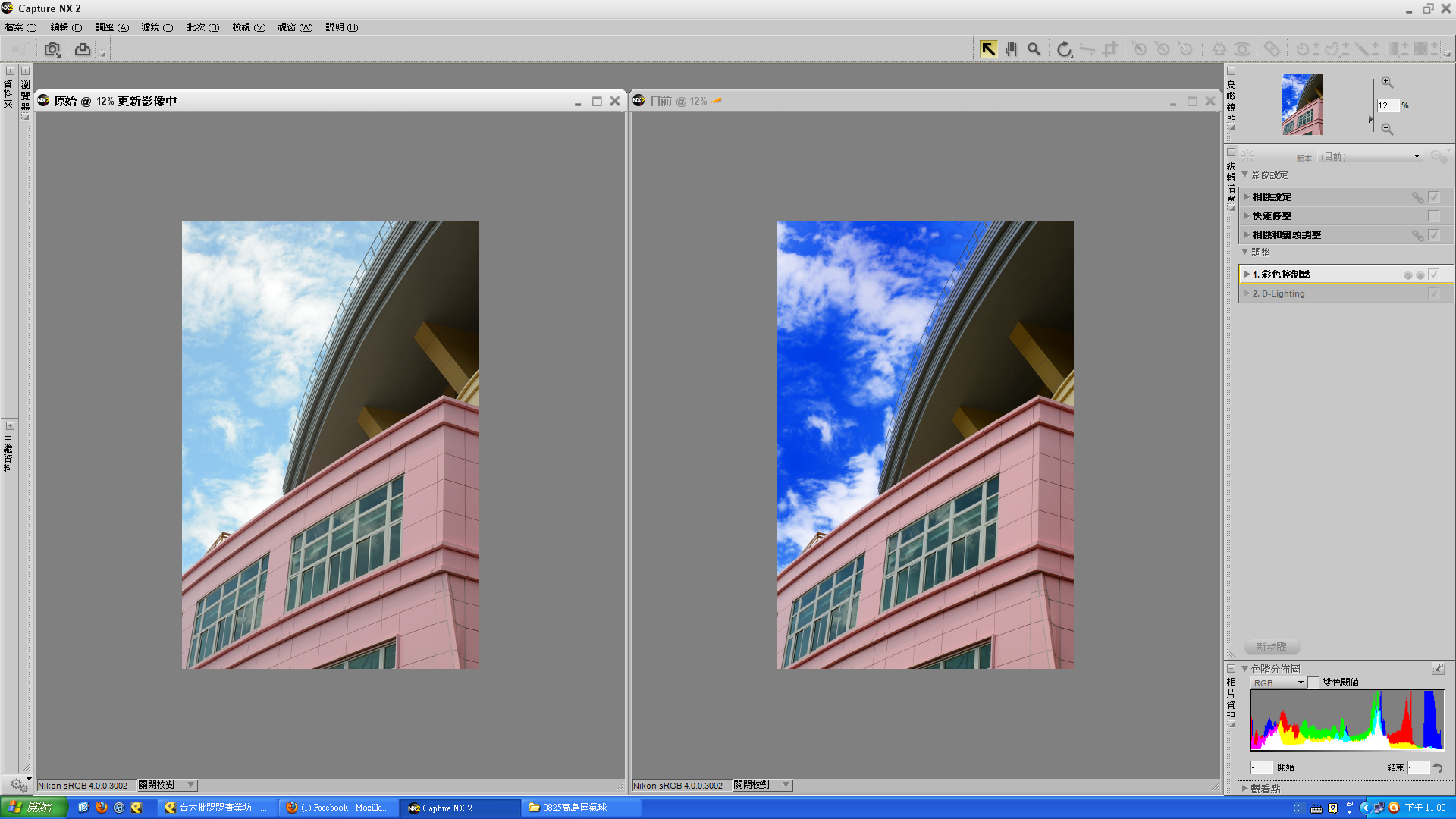This screenshot has width=1456, height=819.
Task: Uncheck the 相機設定 checkbox
Action: (x=1433, y=197)
